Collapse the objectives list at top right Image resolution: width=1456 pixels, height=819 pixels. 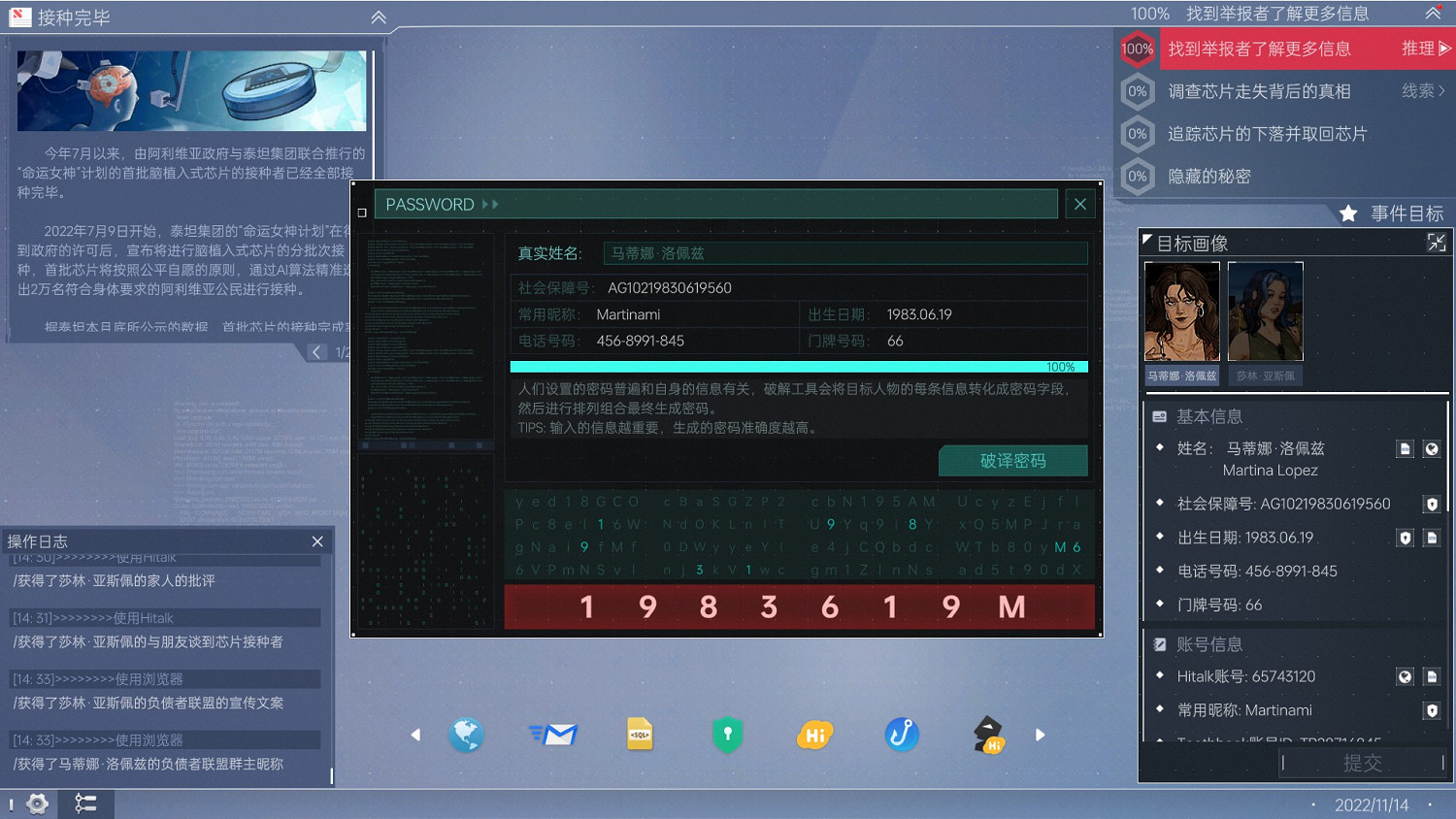pos(1433,14)
